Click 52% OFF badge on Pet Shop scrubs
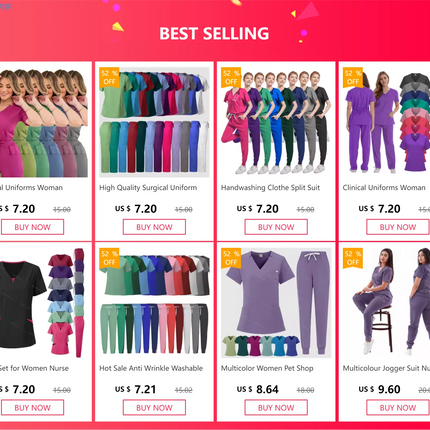The height and width of the screenshot is (430, 430). click(231, 258)
